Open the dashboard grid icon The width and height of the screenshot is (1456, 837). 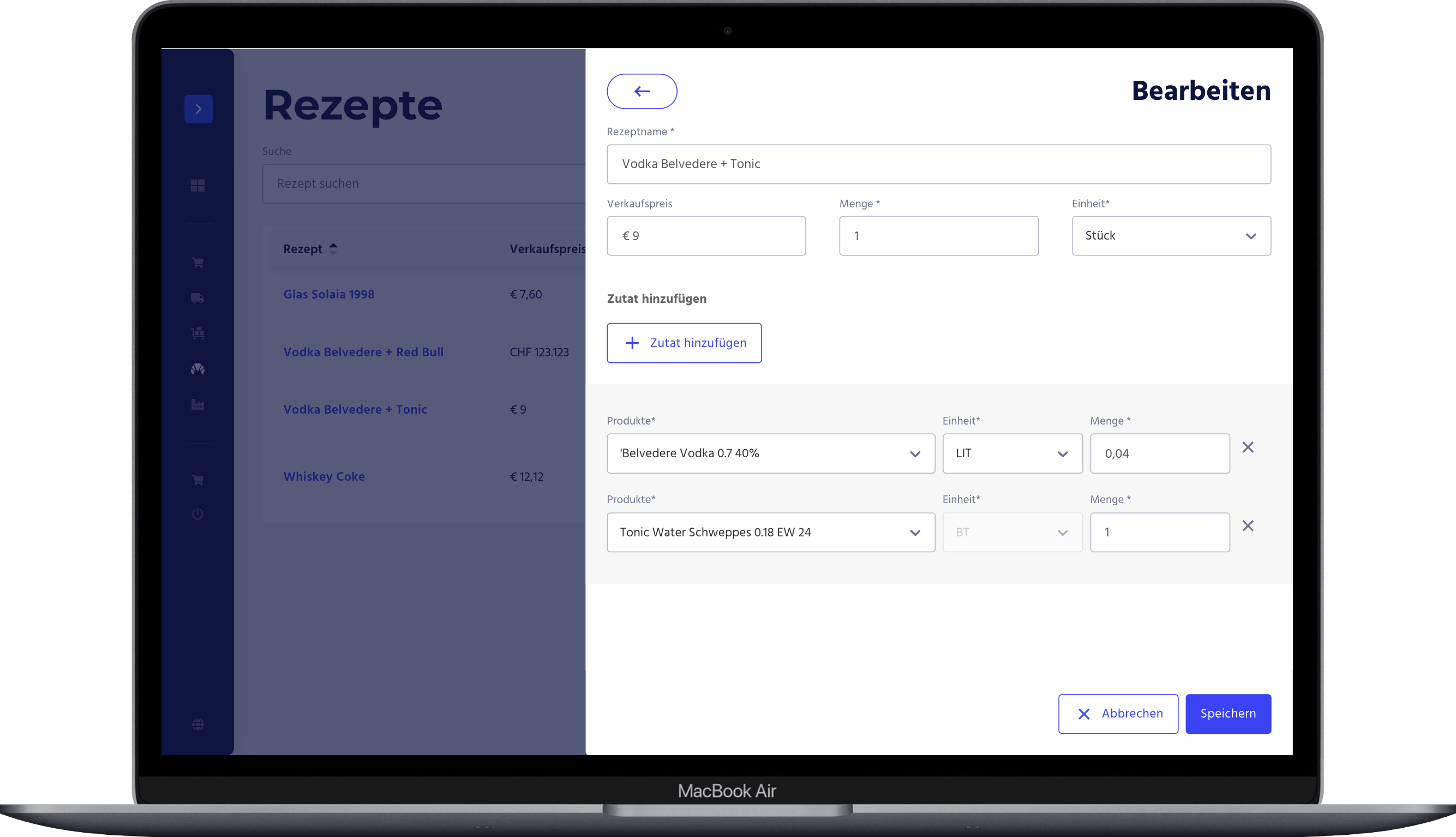(x=197, y=186)
